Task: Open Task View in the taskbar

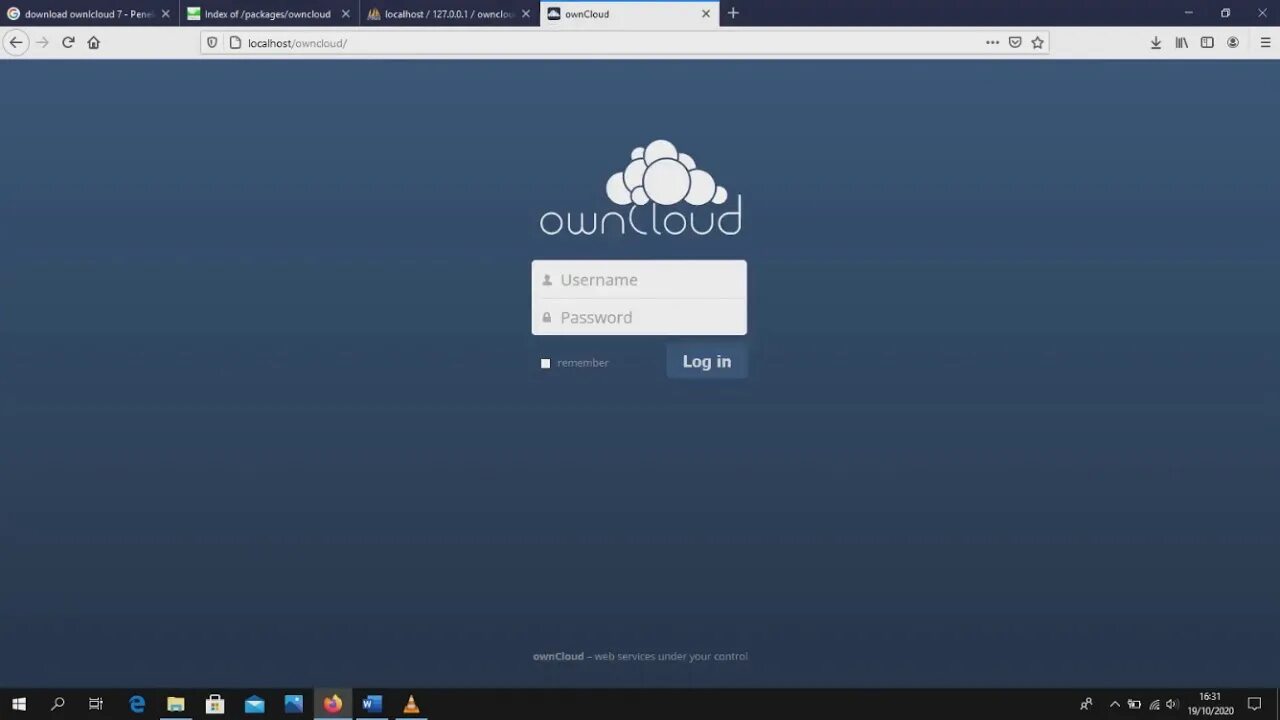Action: point(96,704)
